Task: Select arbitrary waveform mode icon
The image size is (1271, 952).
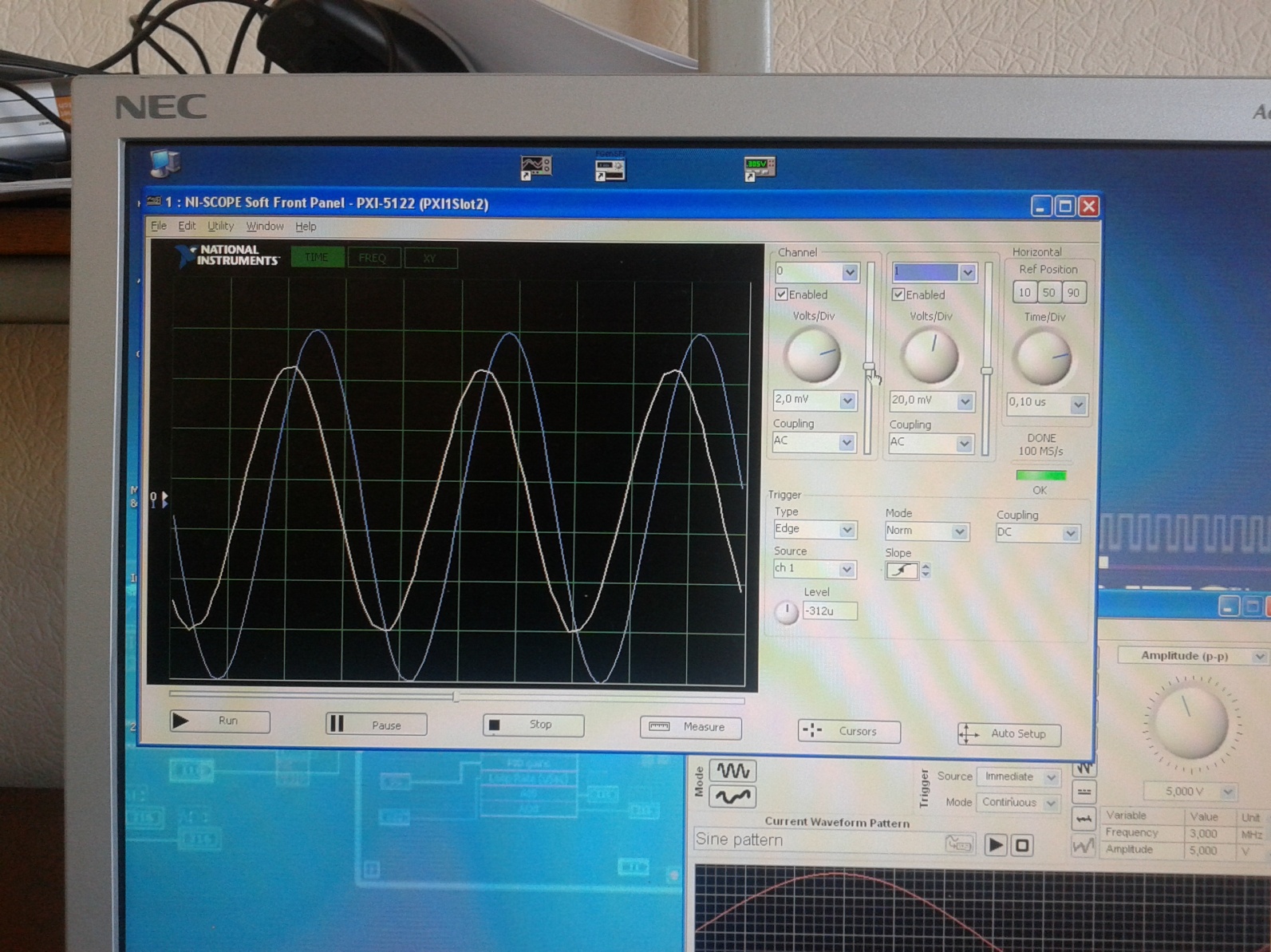Action: tap(732, 796)
